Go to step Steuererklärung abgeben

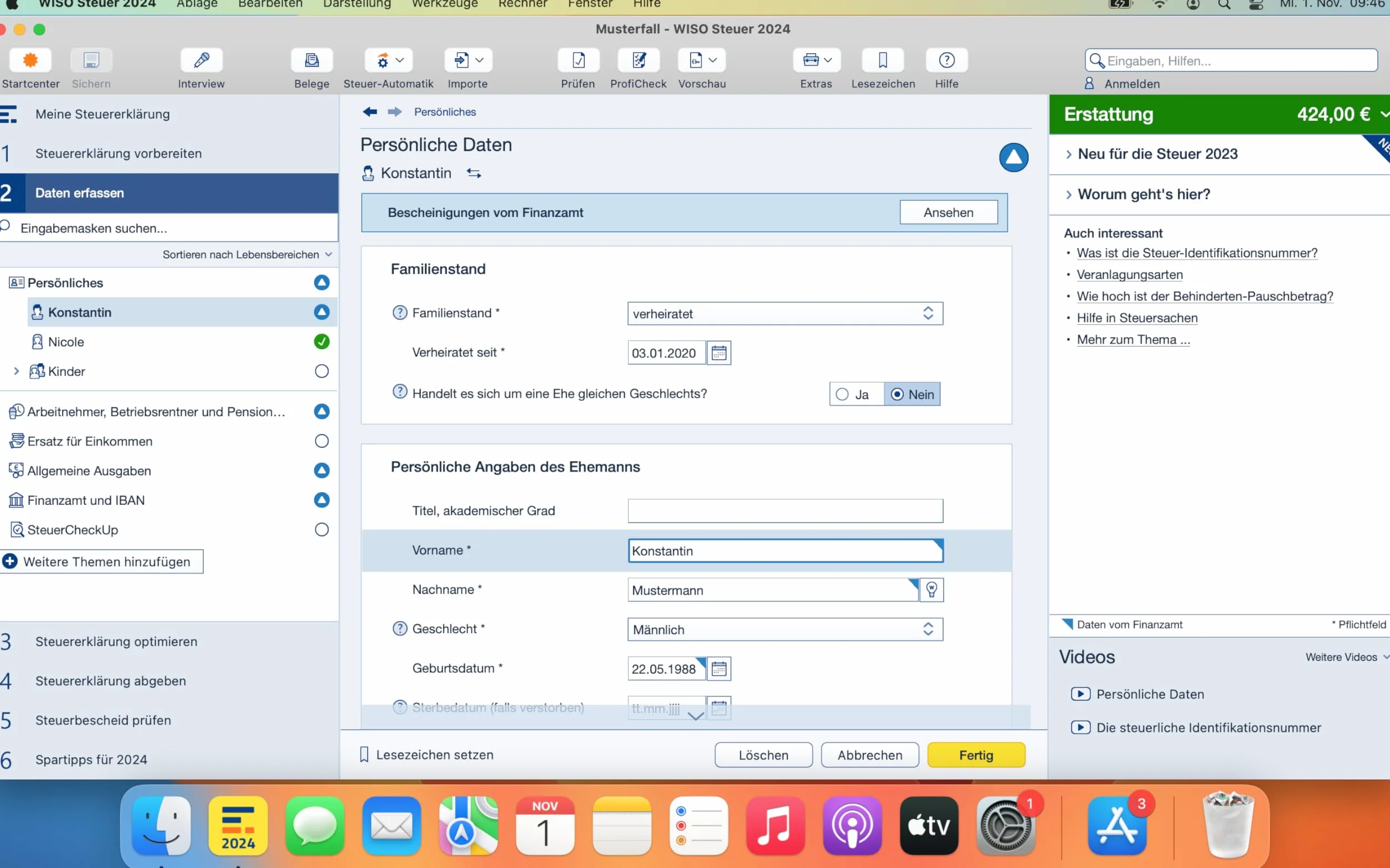point(169,681)
